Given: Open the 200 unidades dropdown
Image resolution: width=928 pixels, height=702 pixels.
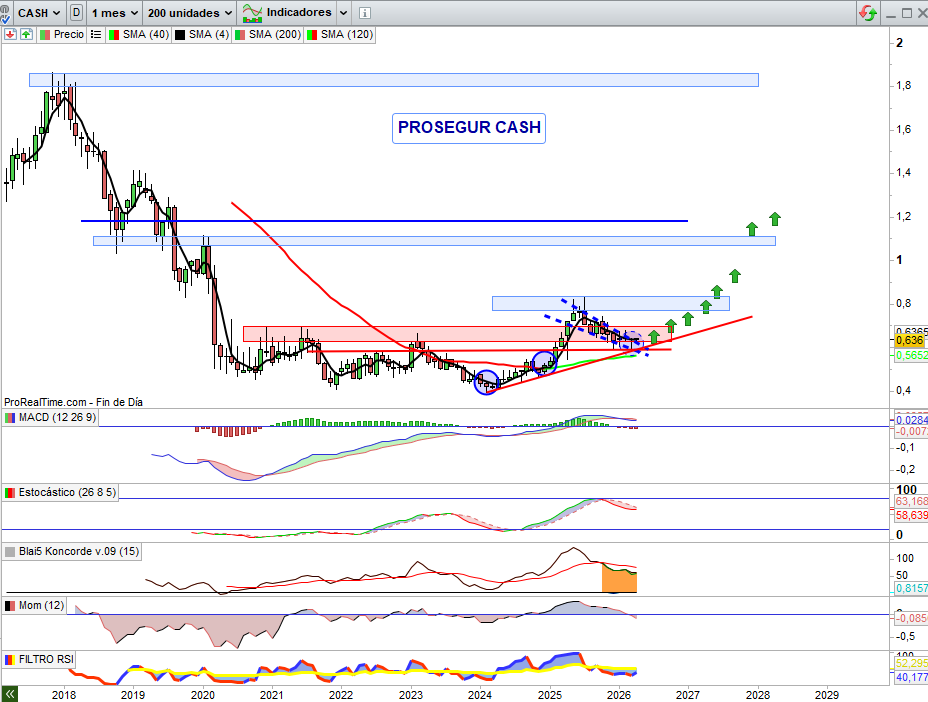Looking at the screenshot, I should click(x=189, y=12).
